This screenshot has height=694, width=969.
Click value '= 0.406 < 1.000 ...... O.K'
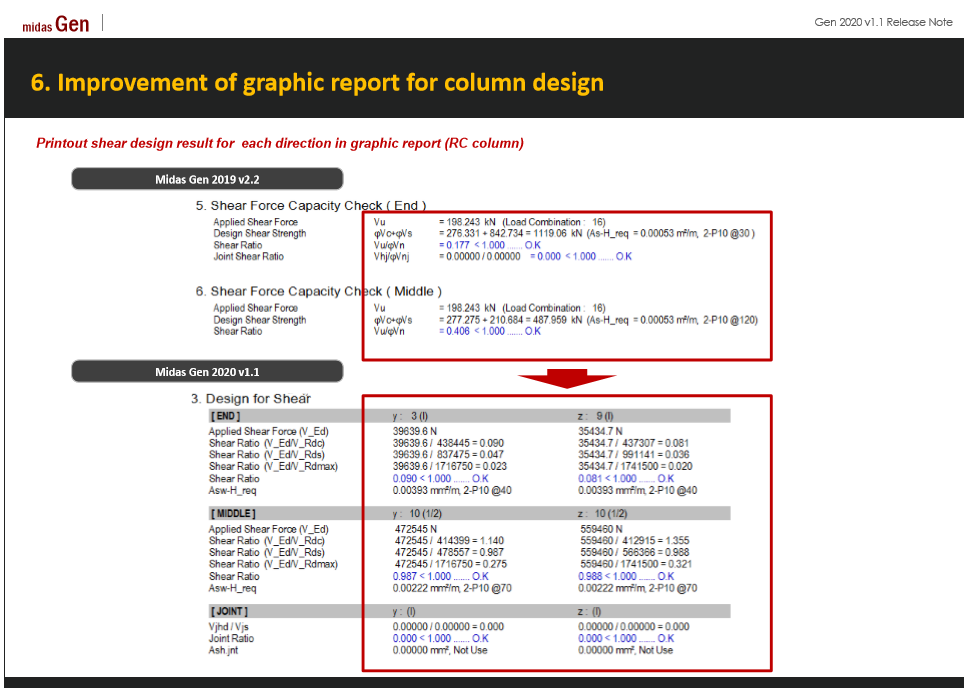pos(490,331)
